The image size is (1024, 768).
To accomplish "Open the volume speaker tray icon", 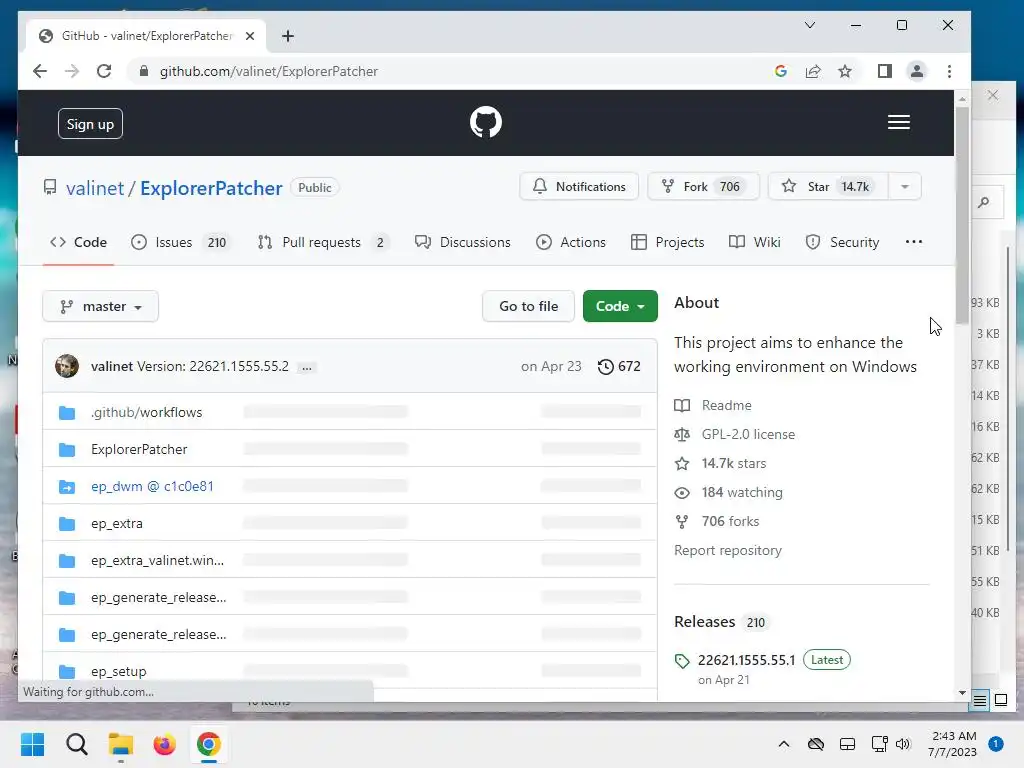I will tap(903, 744).
